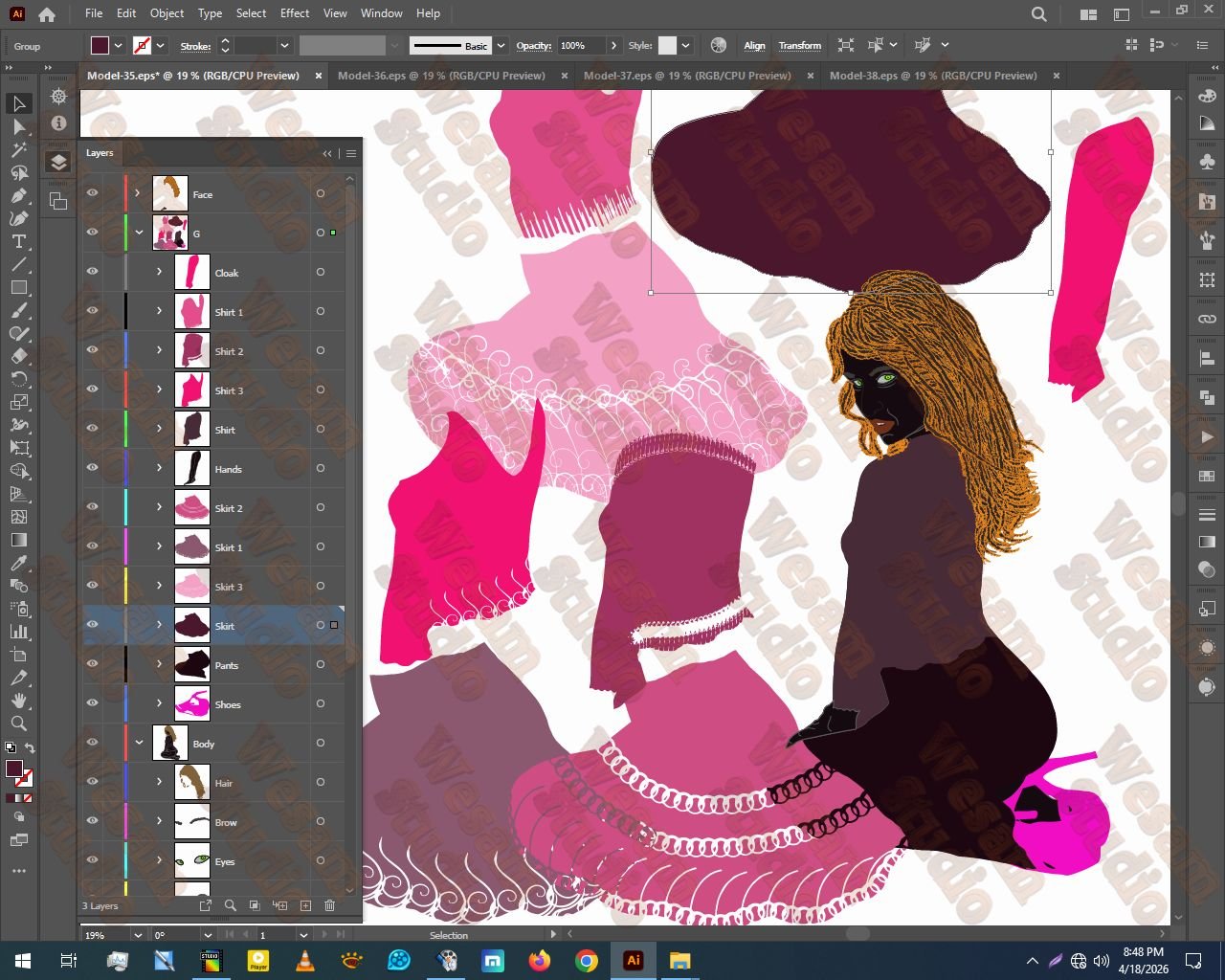1225x980 pixels.
Task: Open the Fill color dropdown arrow
Action: pos(119,45)
